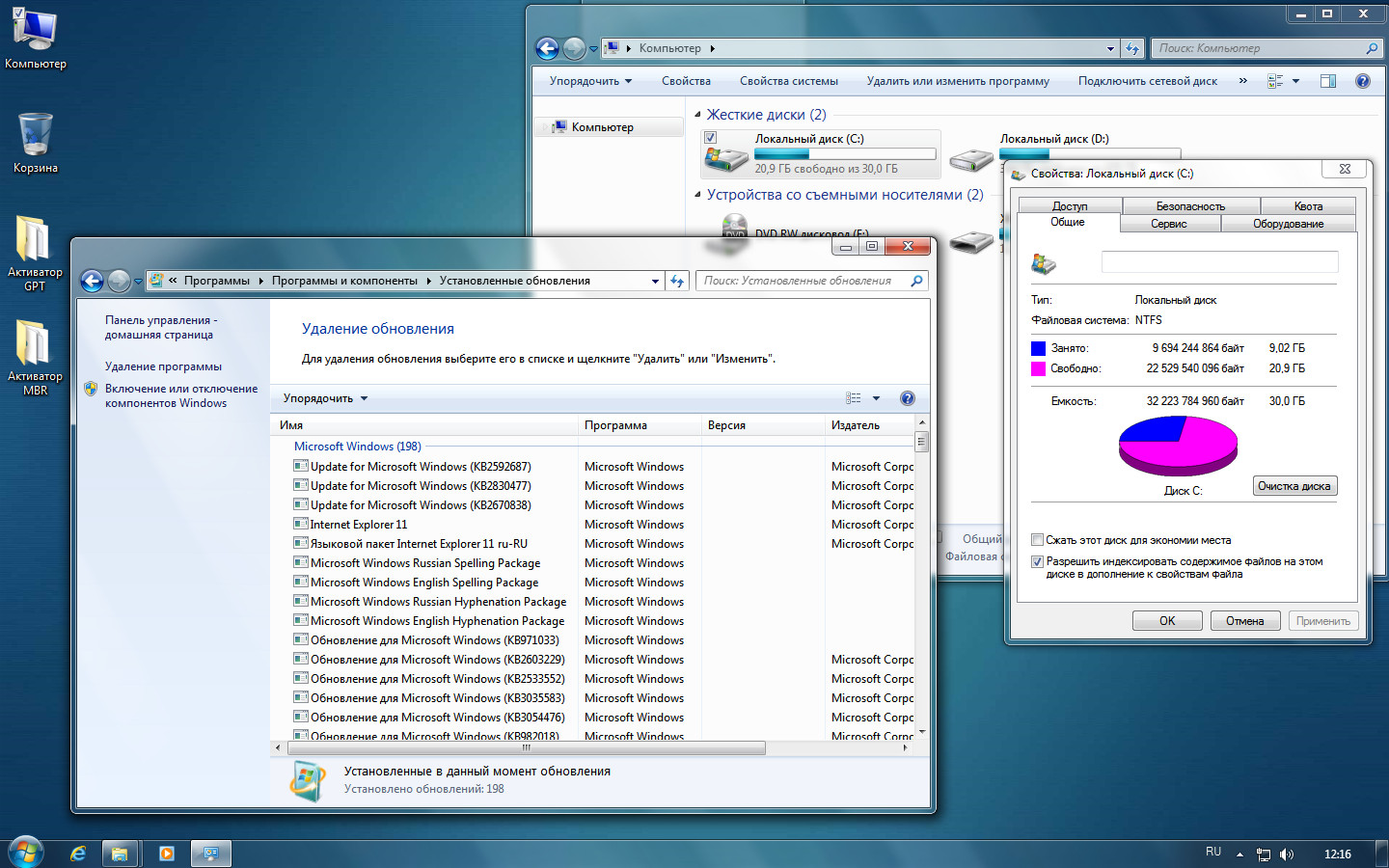The width and height of the screenshot is (1389, 868).
Task: Select the Общие tab
Action: 1068,222
